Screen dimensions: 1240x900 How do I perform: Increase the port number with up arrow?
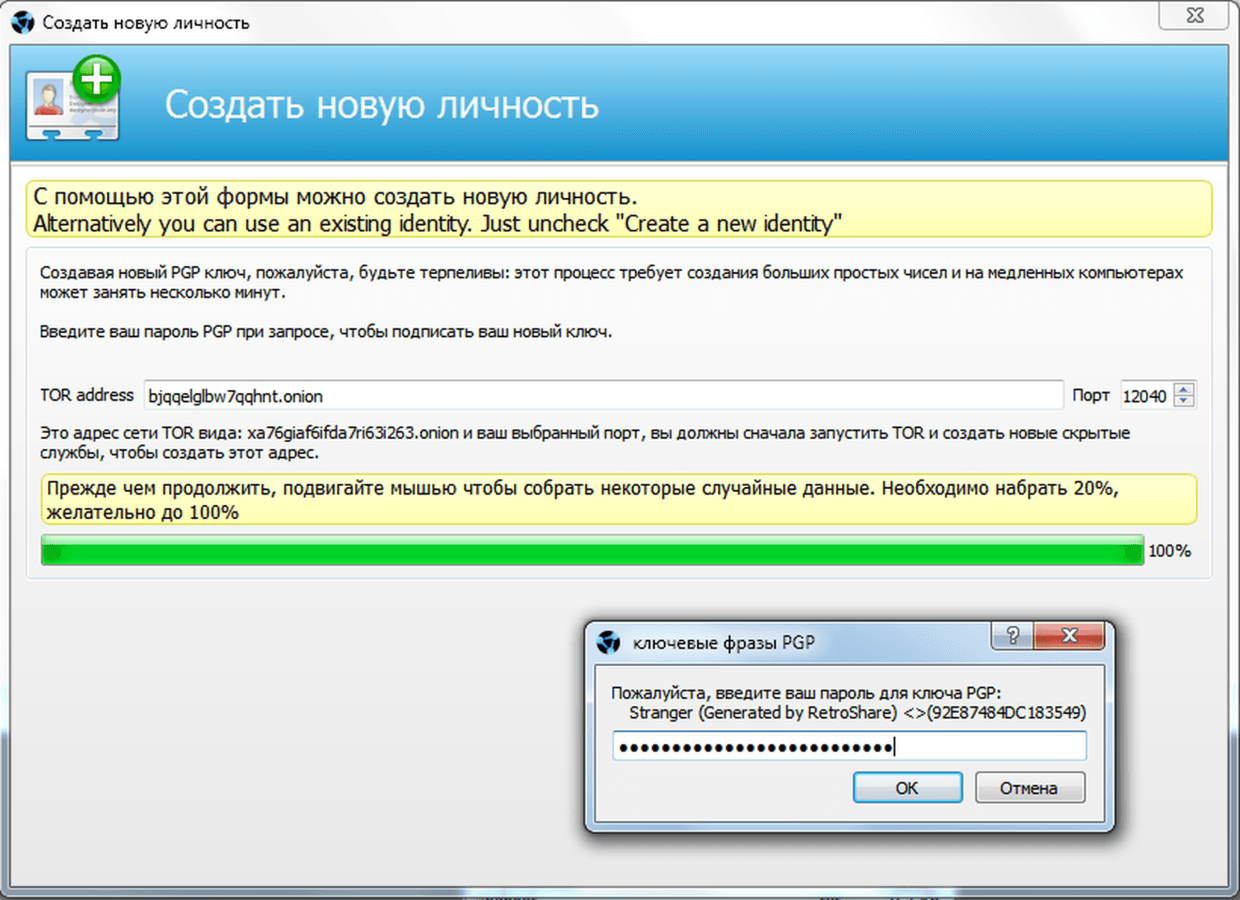pyautogui.click(x=1184, y=389)
